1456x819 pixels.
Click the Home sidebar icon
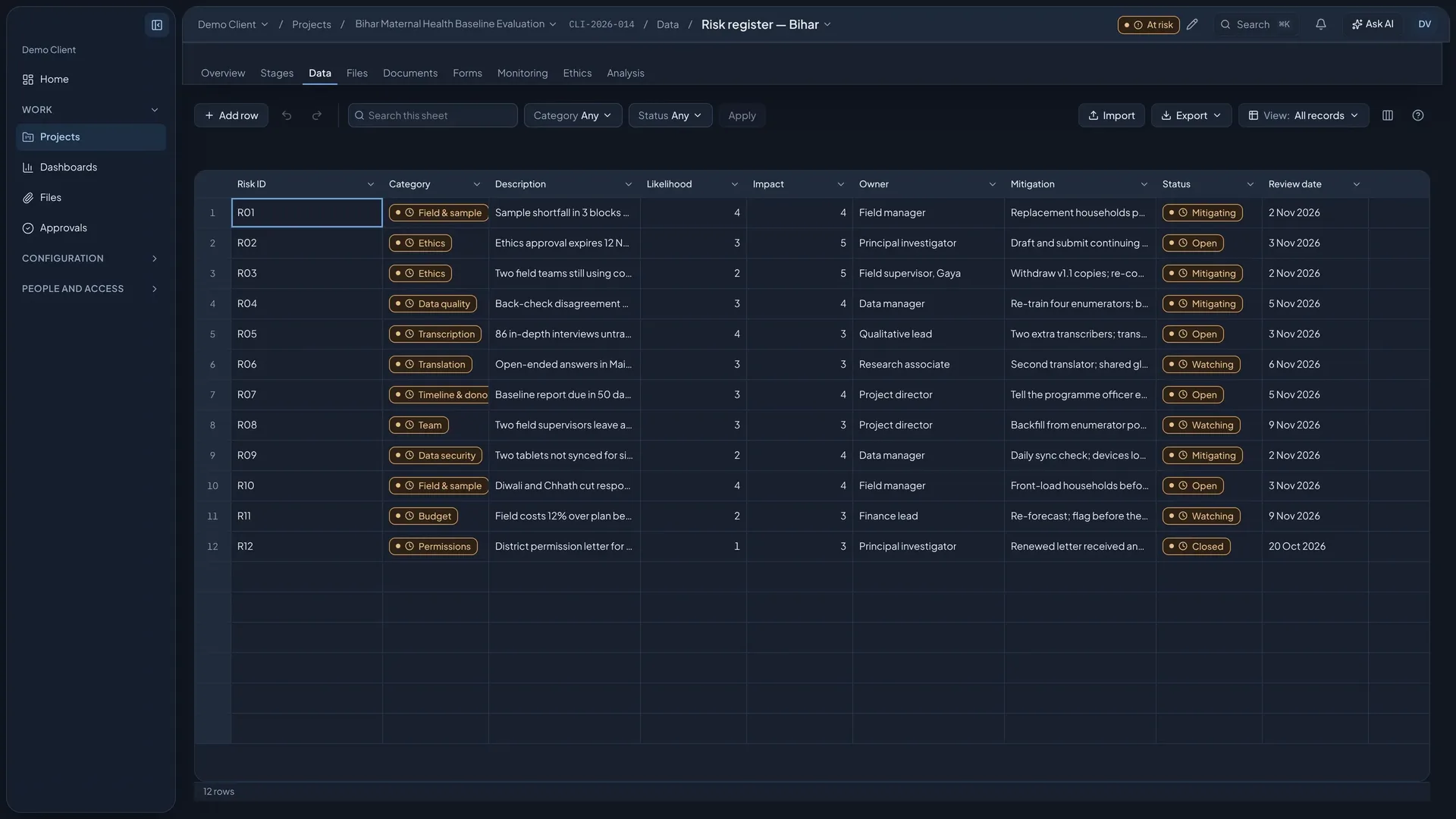[x=28, y=80]
